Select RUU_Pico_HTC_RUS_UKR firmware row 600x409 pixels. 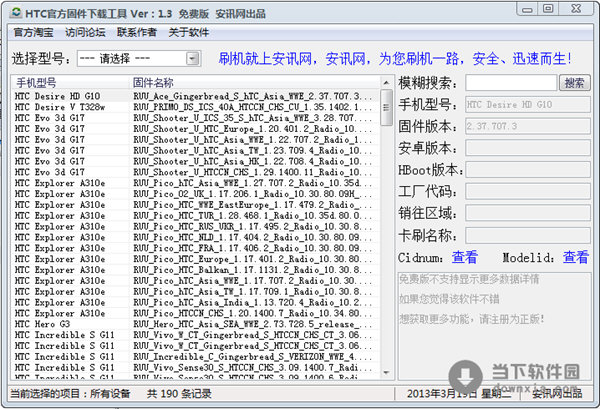[195, 226]
